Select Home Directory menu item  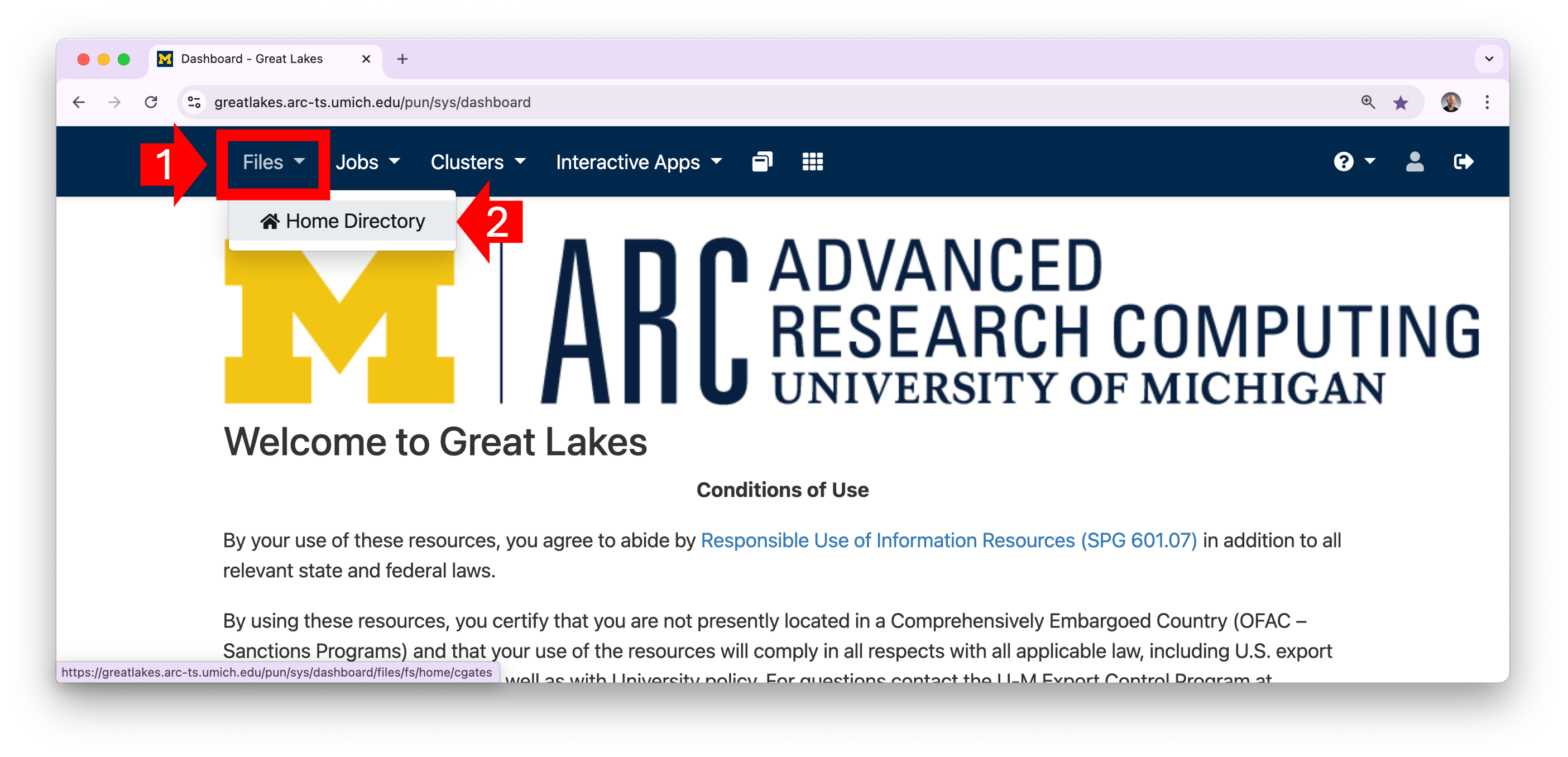(343, 221)
